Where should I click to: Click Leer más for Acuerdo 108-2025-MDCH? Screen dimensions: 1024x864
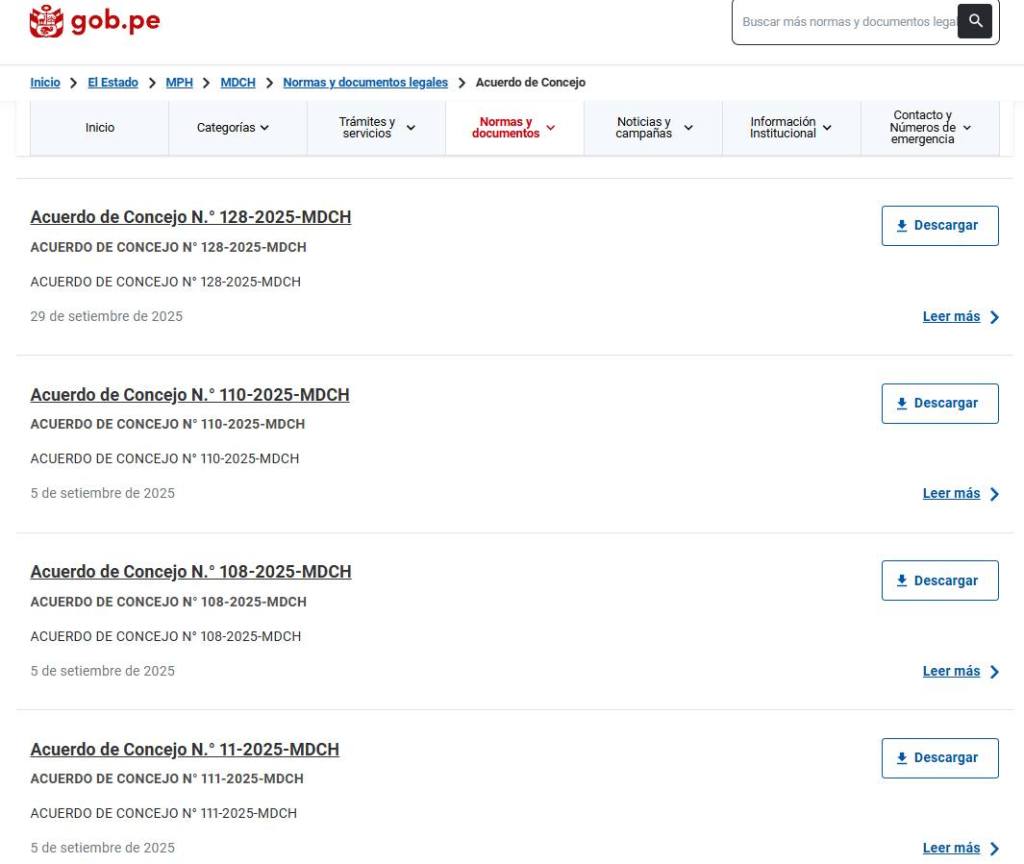pyautogui.click(x=959, y=672)
